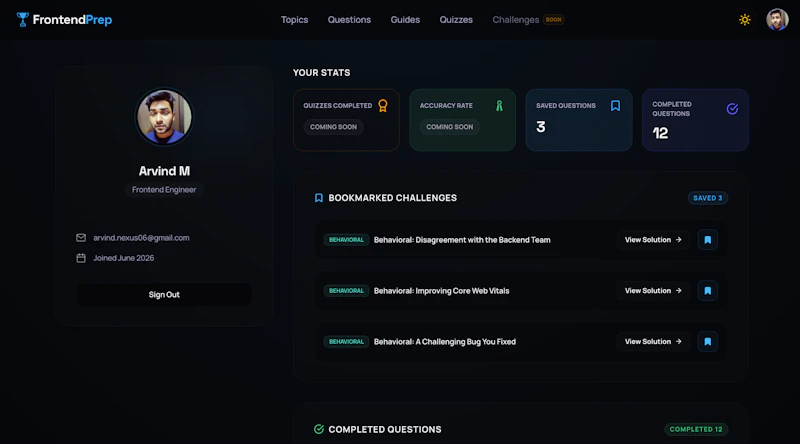This screenshot has height=444, width=800.
Task: Open the Topics nav item
Action: [x=294, y=19]
